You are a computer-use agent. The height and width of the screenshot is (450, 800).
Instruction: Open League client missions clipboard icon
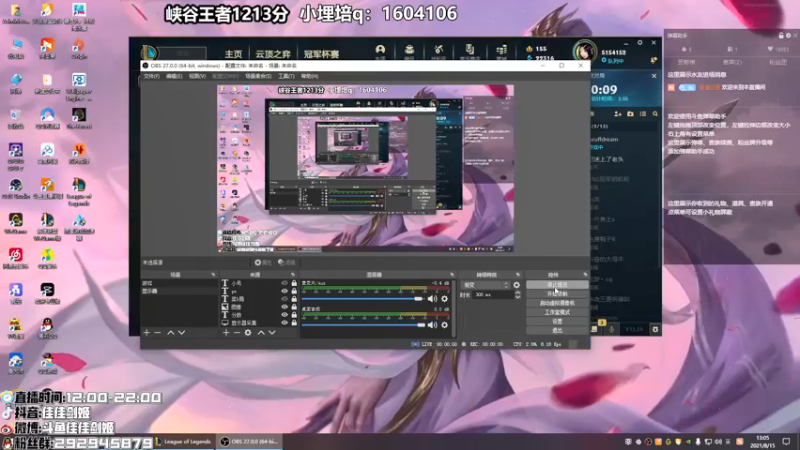pos(470,51)
